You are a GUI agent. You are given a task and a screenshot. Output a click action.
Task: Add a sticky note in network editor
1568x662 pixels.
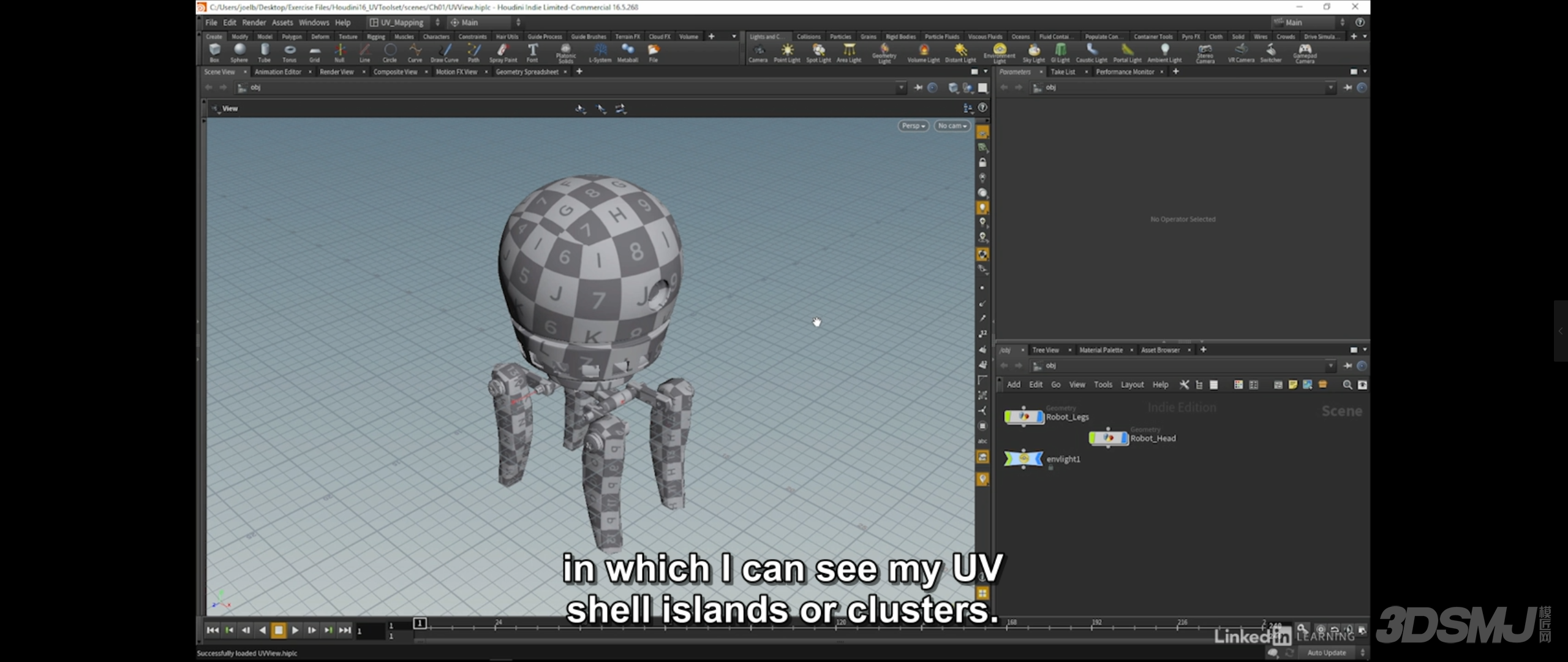click(x=1292, y=384)
